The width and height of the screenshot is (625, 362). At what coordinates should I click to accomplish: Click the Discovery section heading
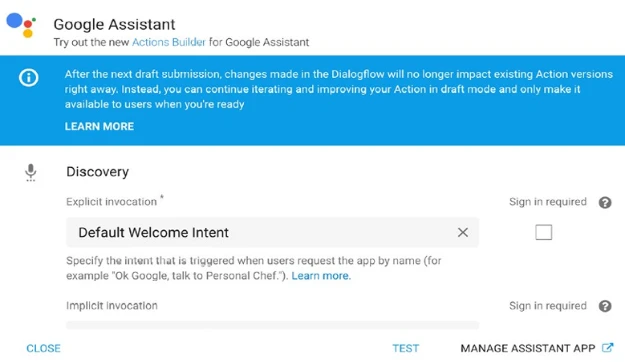97,172
